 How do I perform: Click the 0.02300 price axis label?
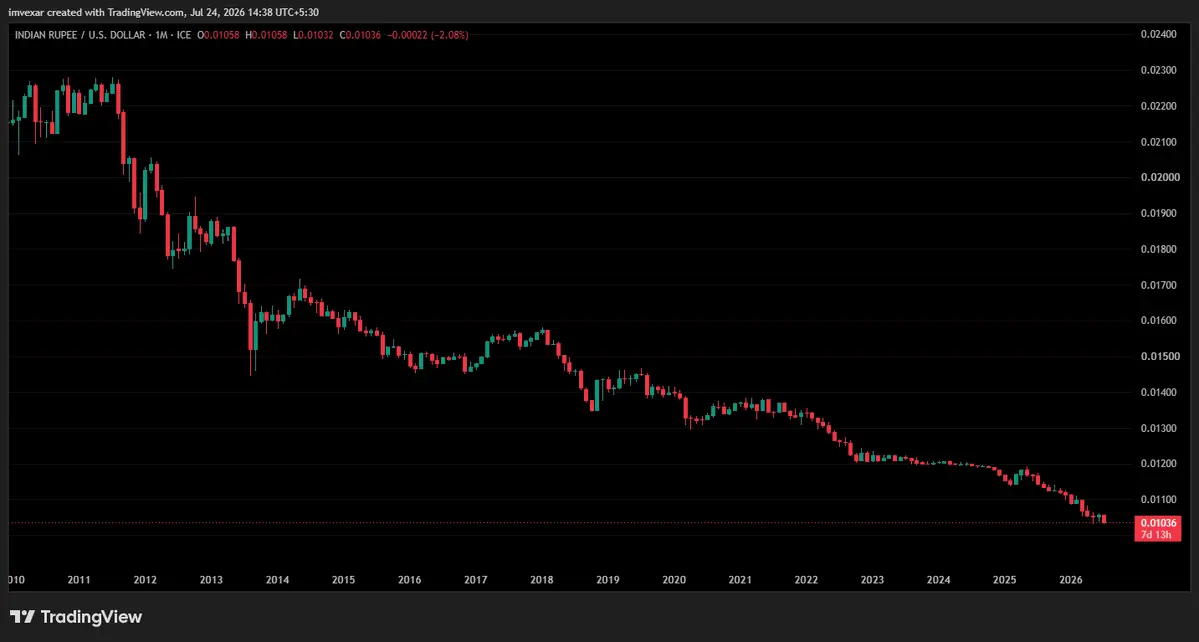click(x=1158, y=70)
